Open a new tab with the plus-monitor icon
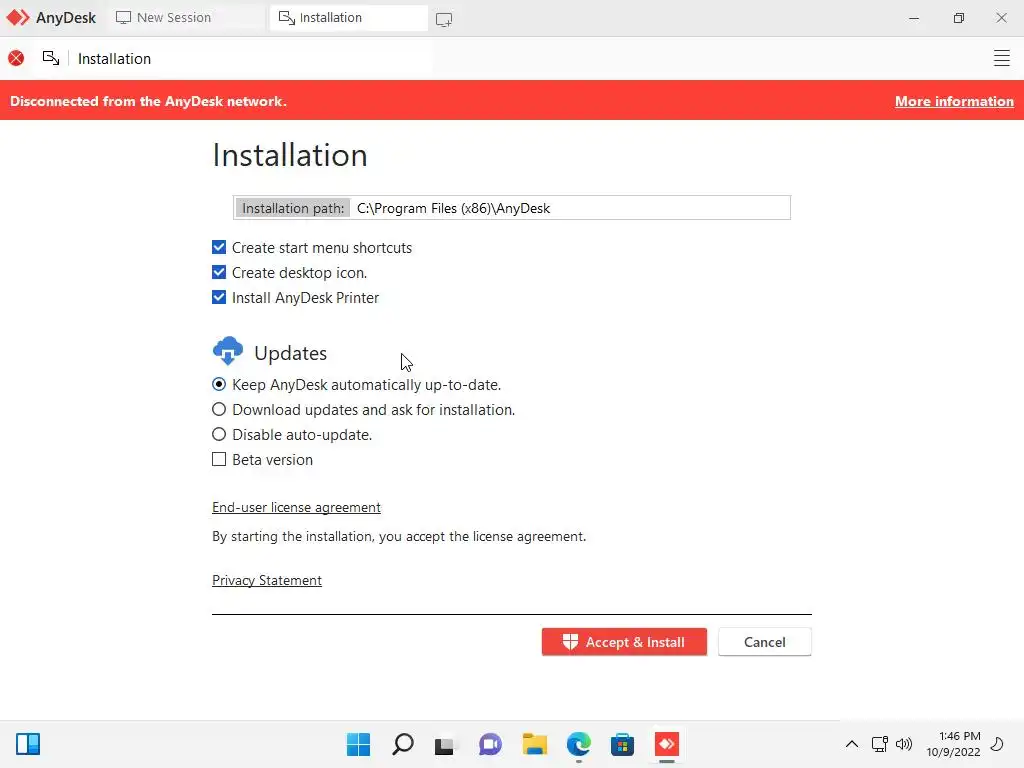Viewport: 1024px width, 768px height. pyautogui.click(x=444, y=20)
